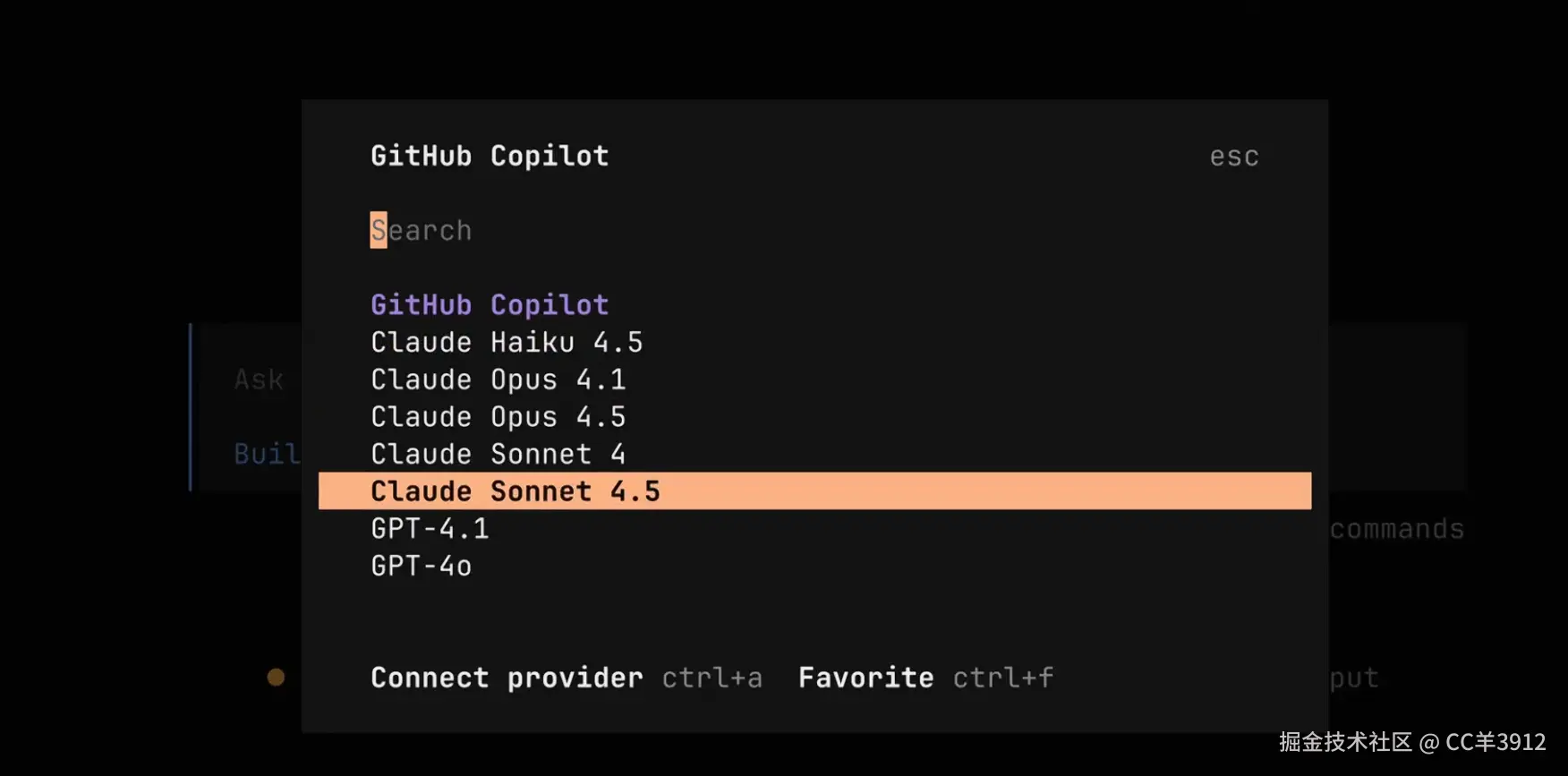Open Connect provider
The height and width of the screenshot is (776, 1568).
pos(506,678)
